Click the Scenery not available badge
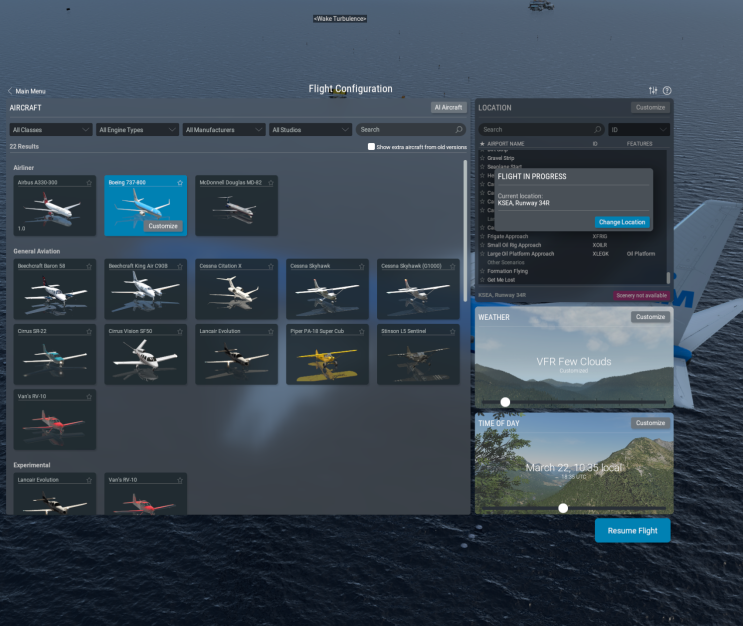 click(642, 296)
